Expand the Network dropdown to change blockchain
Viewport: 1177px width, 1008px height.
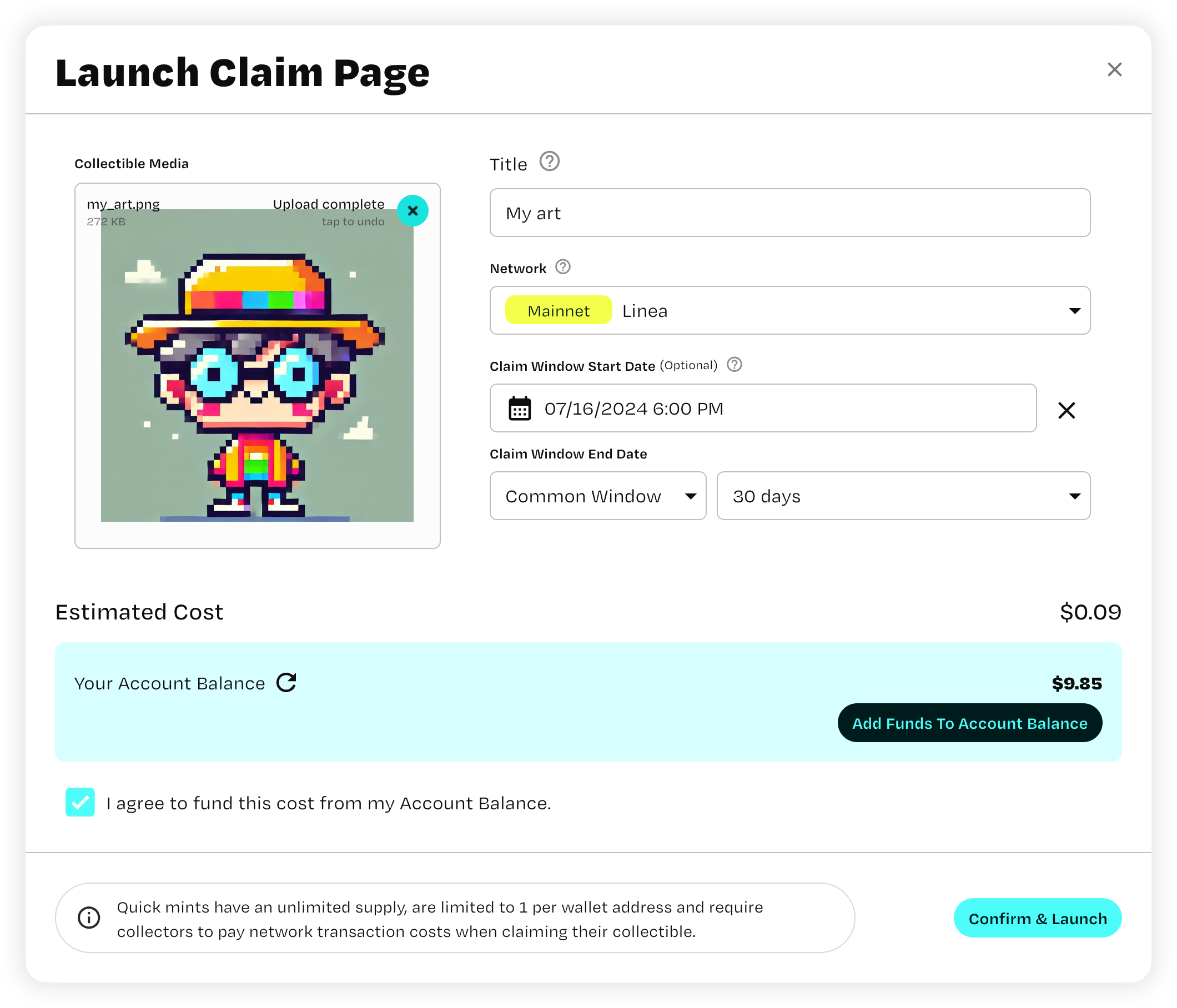coord(1074,310)
